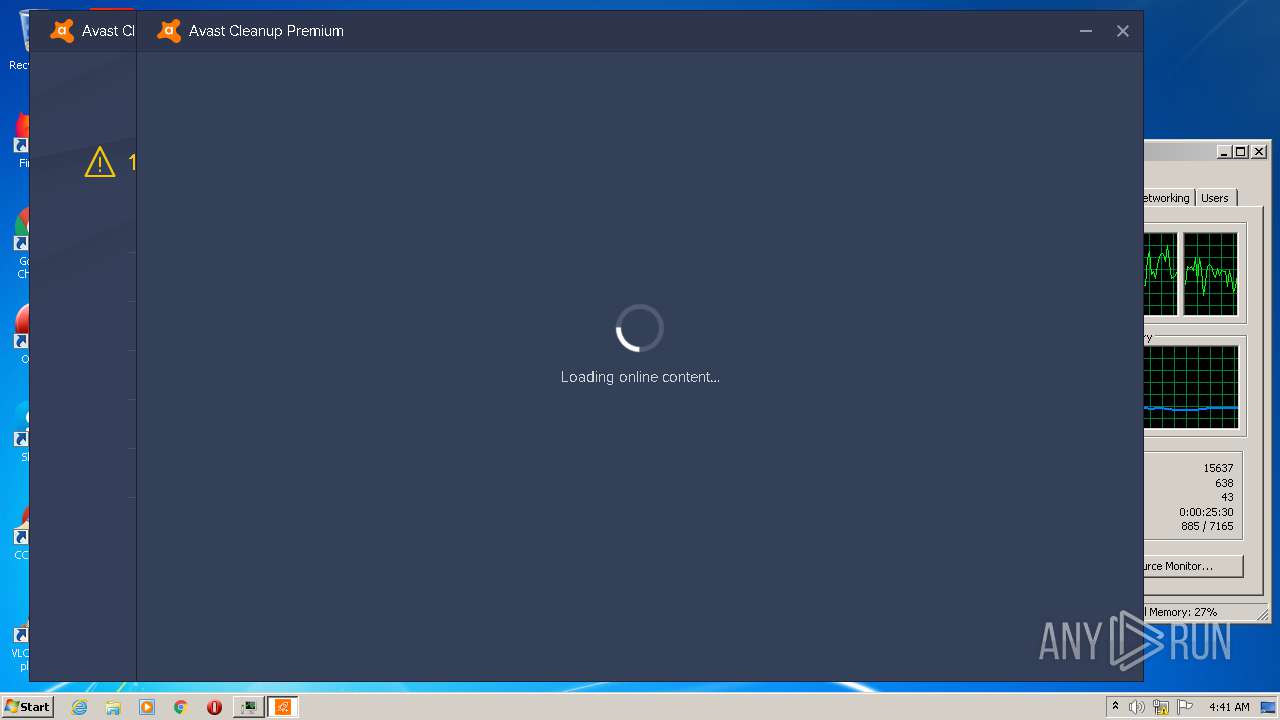Click the yellow warning triangle icon

coord(100,162)
